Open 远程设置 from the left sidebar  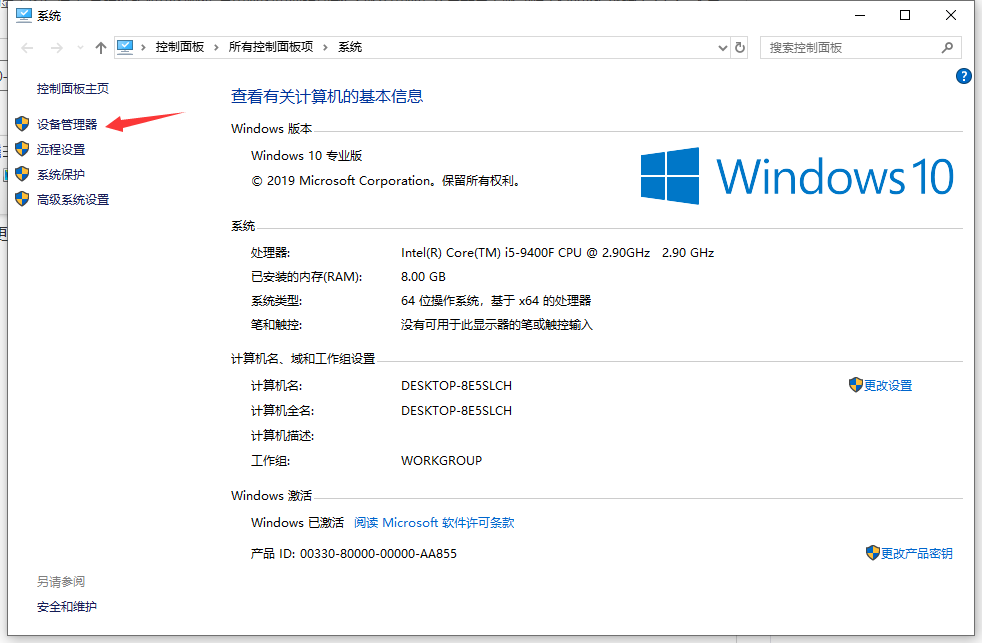point(61,149)
